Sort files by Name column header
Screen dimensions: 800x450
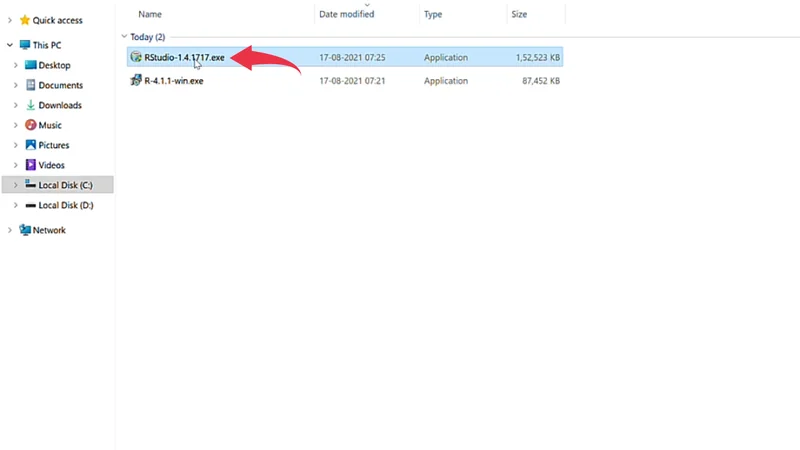point(150,14)
